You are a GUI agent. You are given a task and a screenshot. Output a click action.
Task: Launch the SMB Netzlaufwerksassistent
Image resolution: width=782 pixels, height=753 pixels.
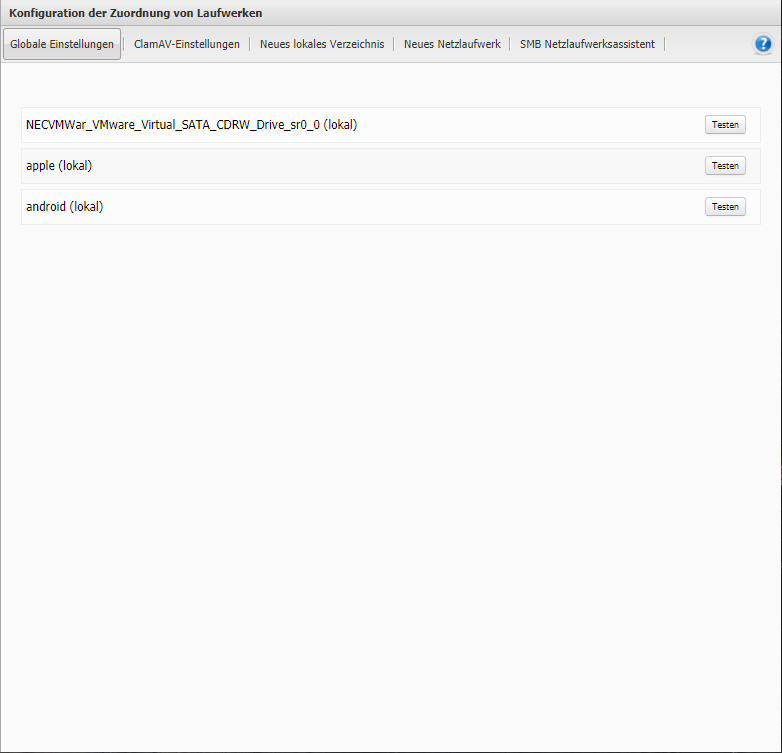click(x=587, y=44)
